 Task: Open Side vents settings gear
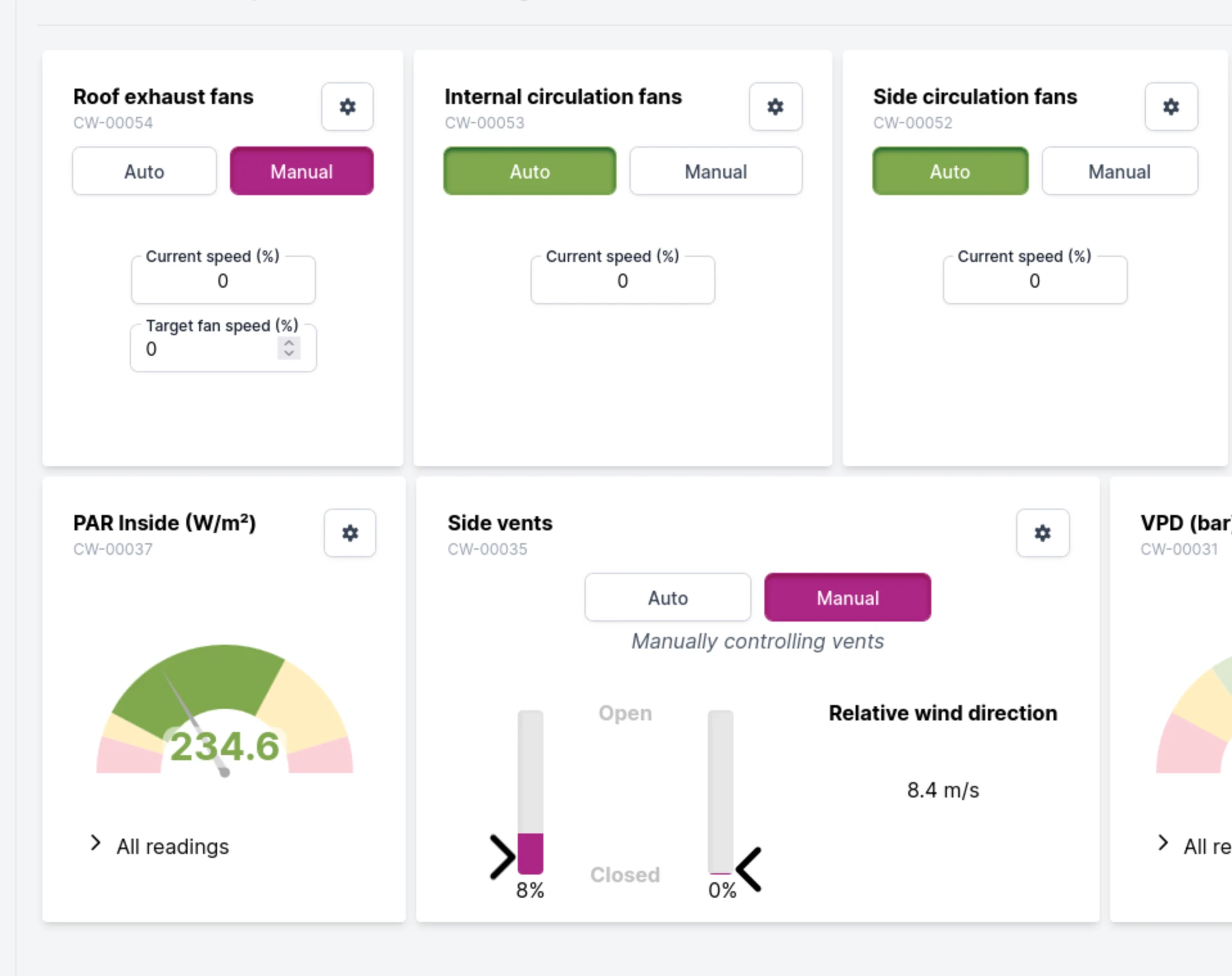click(1043, 533)
